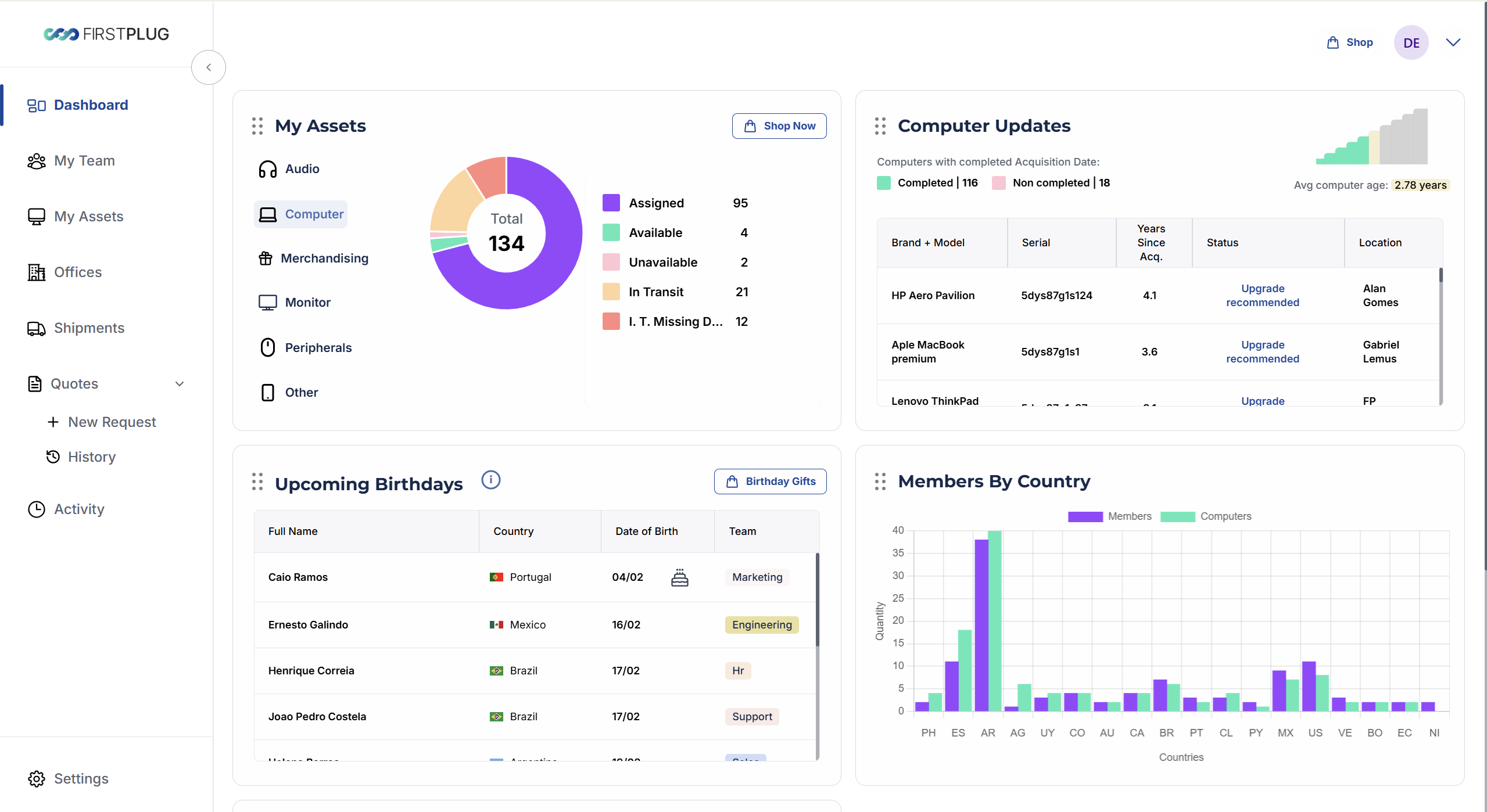Screen dimensions: 1487x812
Task: Toggle the Assigned legend entry
Action: pyautogui.click(x=656, y=203)
